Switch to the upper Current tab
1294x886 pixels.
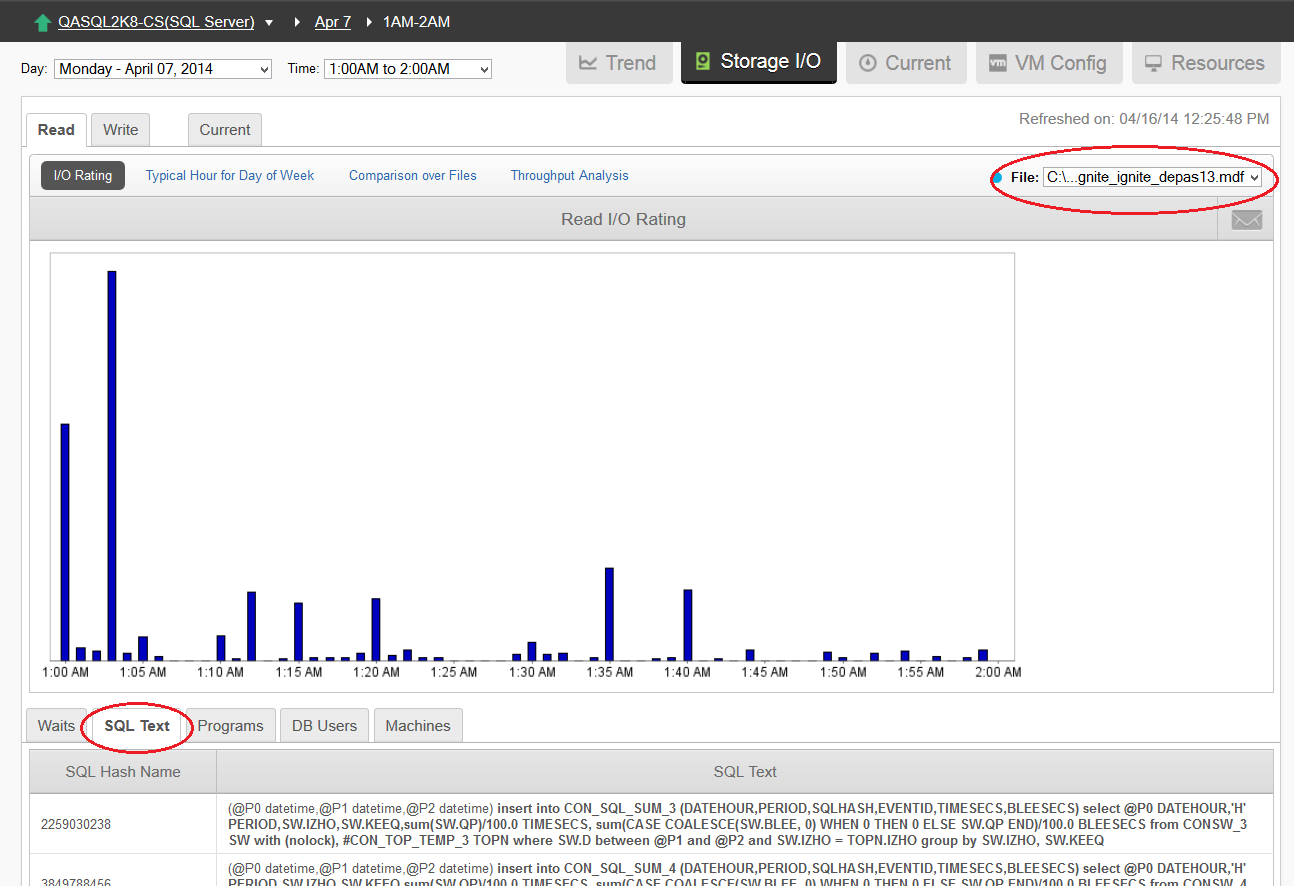pyautogui.click(x=225, y=130)
